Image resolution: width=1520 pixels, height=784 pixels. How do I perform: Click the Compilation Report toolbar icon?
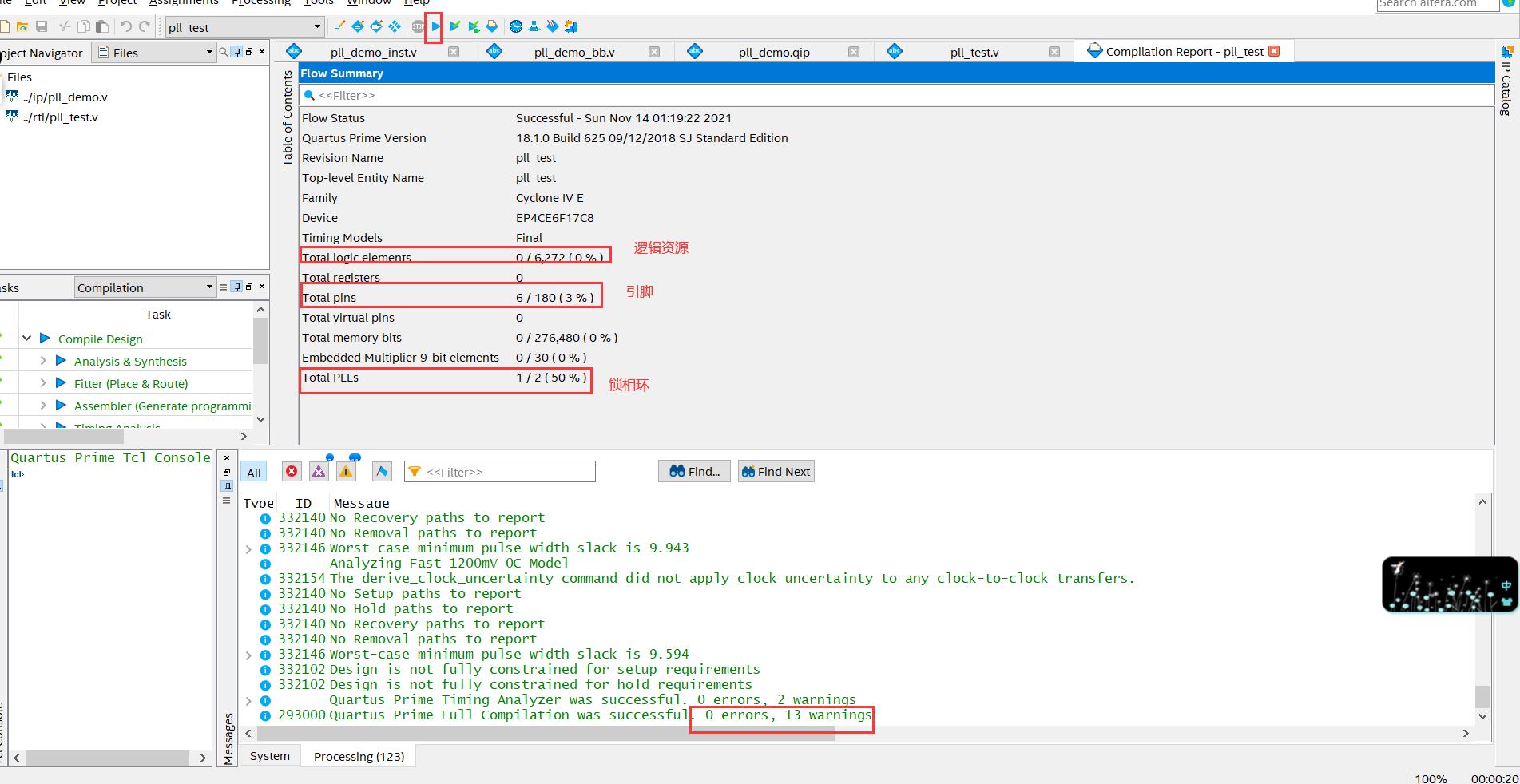pos(492,26)
